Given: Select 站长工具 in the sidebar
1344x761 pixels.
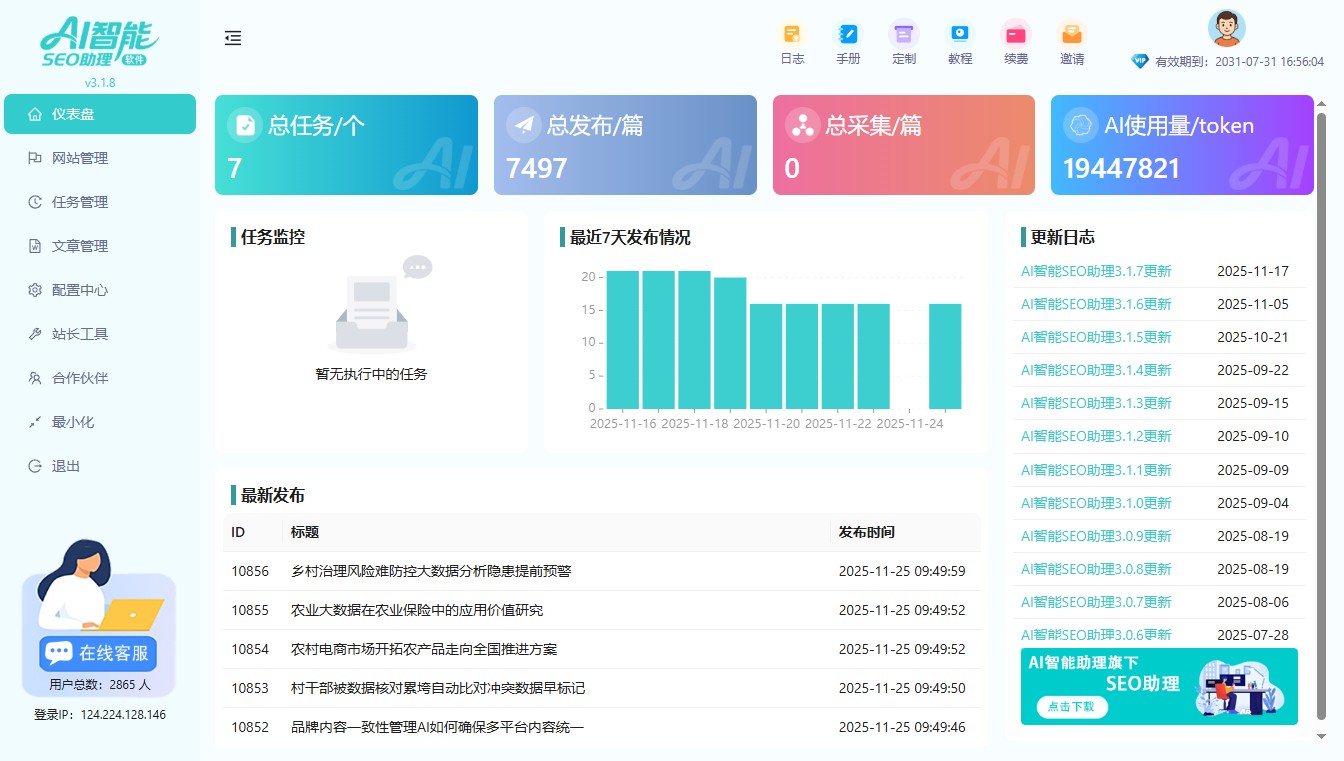Looking at the screenshot, I should coord(80,334).
